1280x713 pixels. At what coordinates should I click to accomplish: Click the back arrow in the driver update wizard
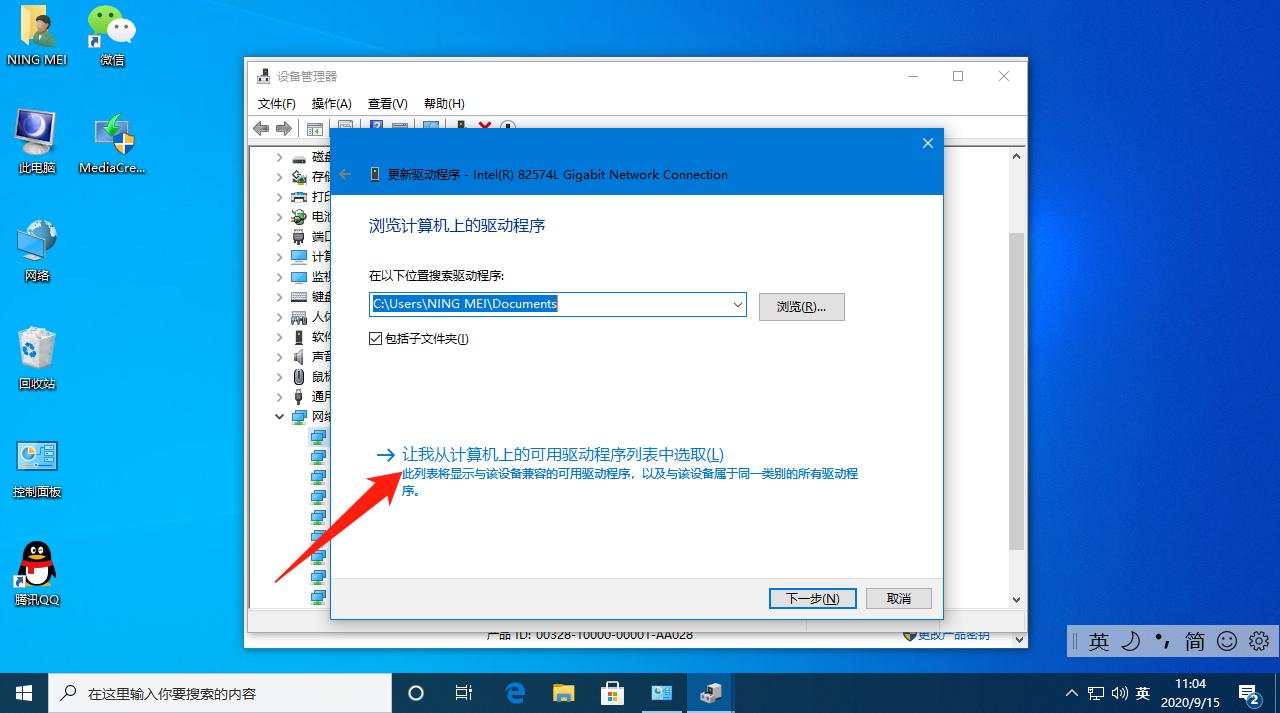pos(345,174)
